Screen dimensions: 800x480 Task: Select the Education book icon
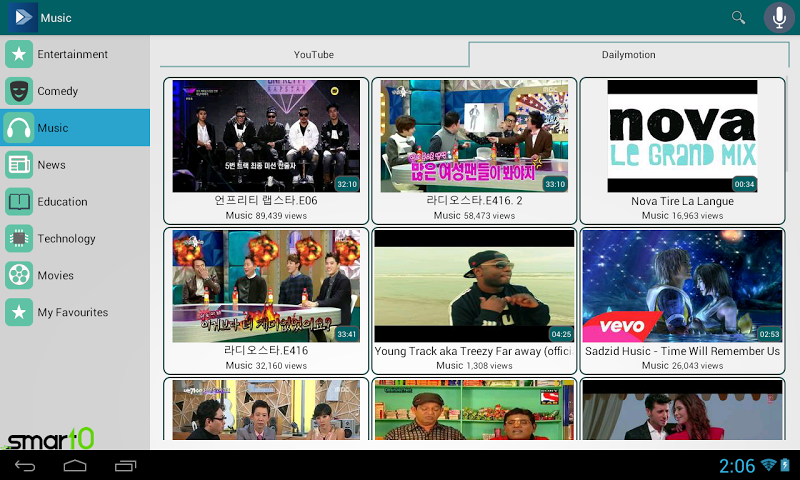tap(19, 201)
